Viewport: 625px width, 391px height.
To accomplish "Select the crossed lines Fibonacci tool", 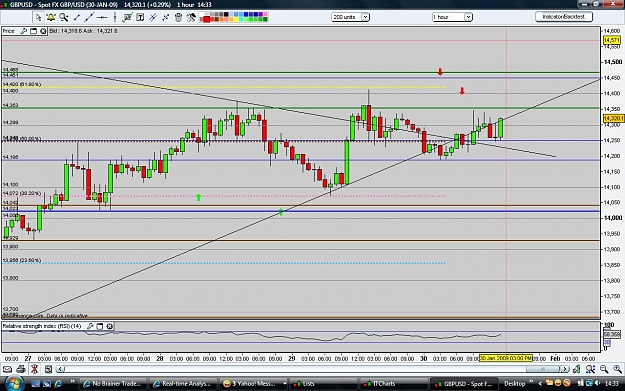I will point(153,17).
